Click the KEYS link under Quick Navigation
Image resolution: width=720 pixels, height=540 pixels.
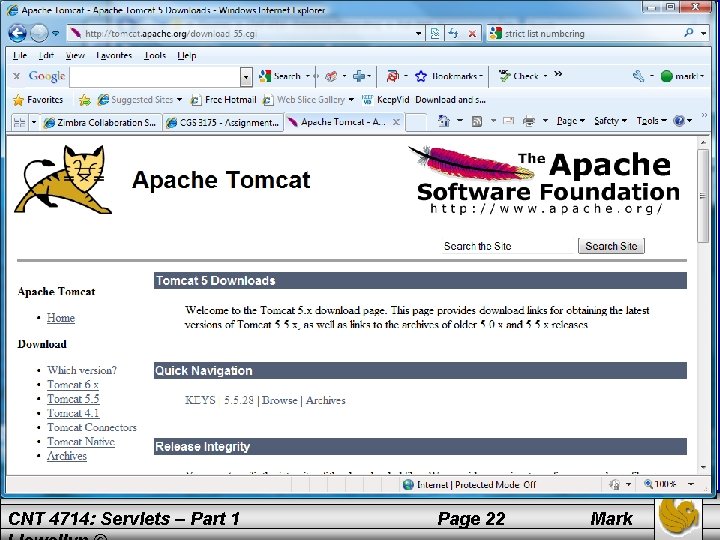tap(200, 400)
